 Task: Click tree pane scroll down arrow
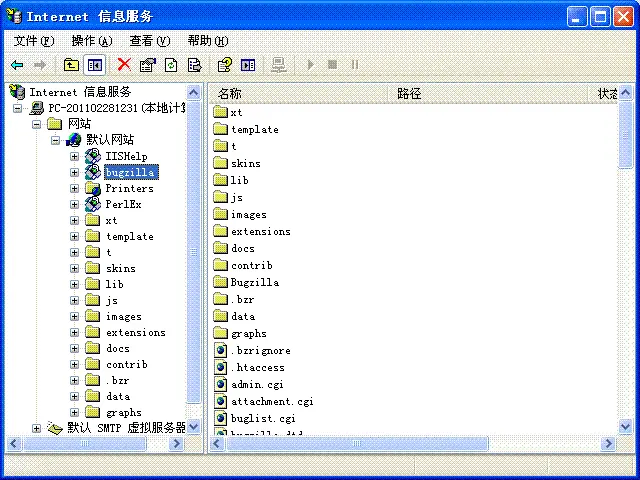(193, 427)
